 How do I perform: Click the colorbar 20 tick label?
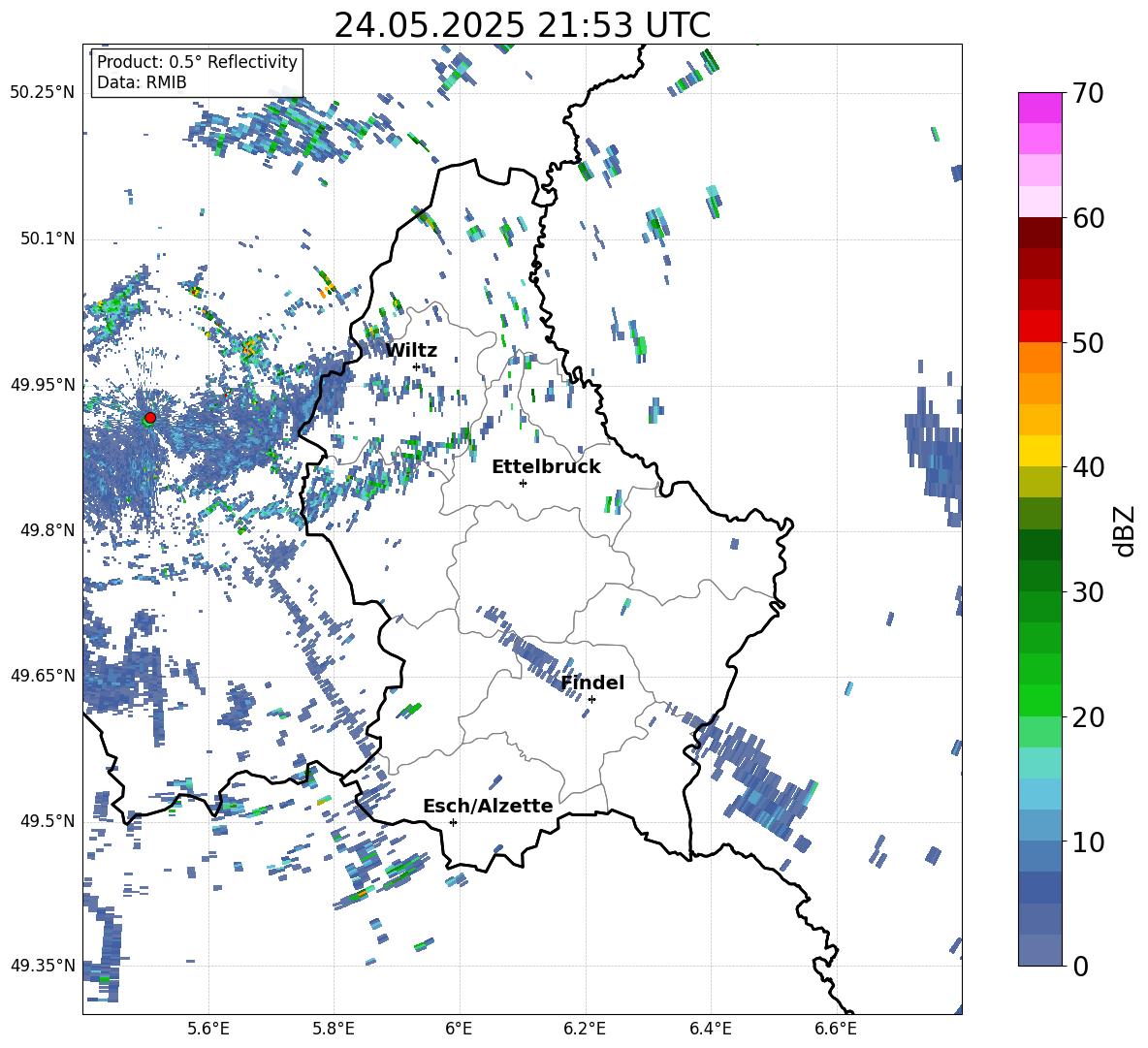point(1089,717)
